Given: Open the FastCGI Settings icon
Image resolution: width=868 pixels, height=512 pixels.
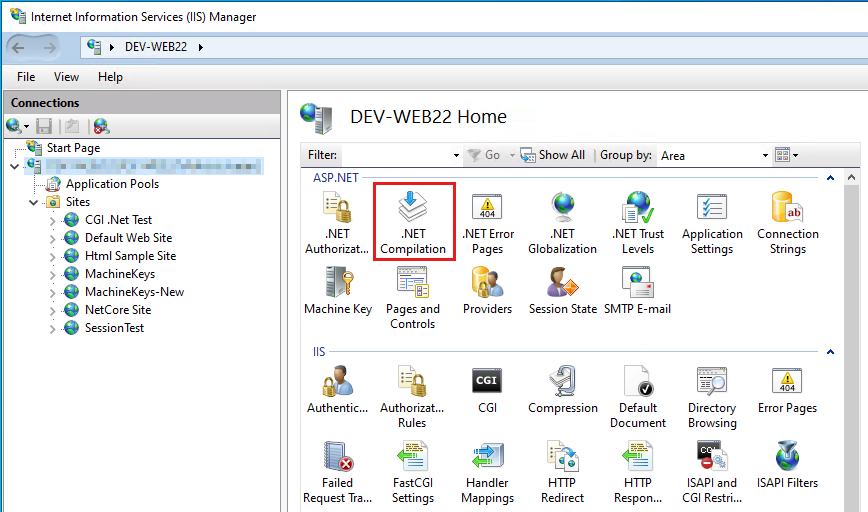Looking at the screenshot, I should 412,470.
